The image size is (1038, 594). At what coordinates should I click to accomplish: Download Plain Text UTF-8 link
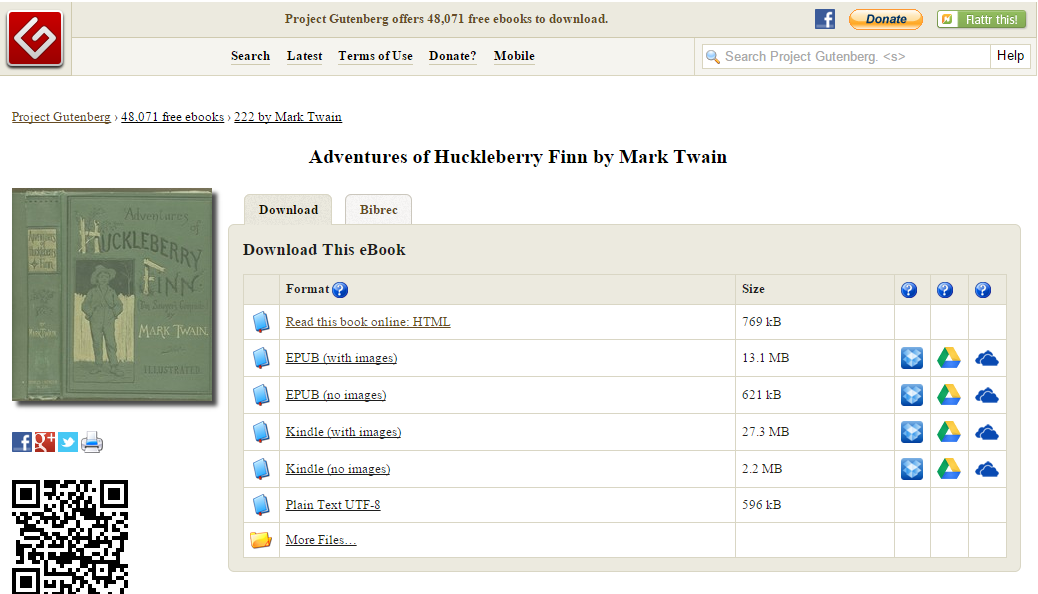333,505
